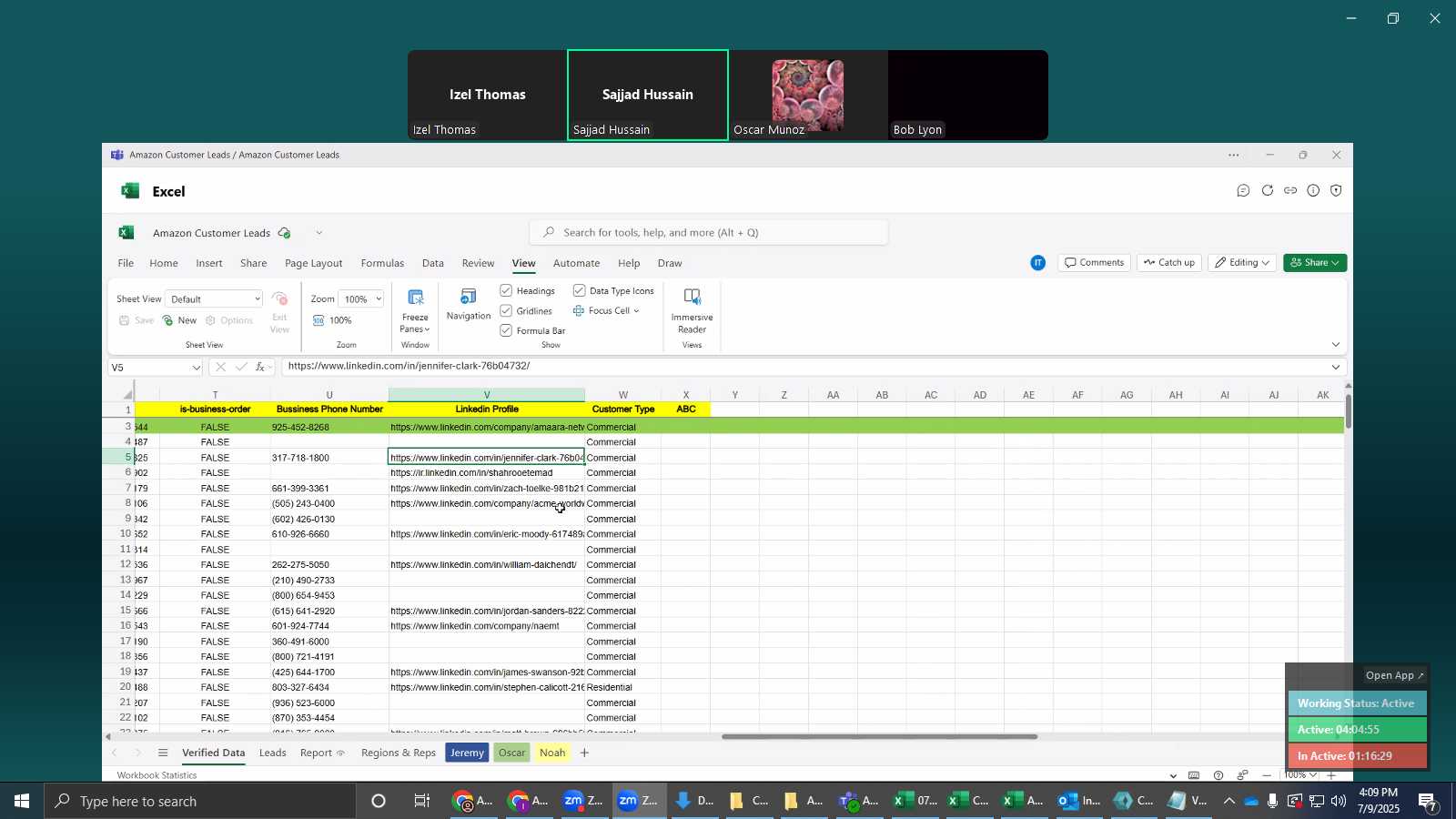Switch to the Home ribbon tab

tap(164, 264)
